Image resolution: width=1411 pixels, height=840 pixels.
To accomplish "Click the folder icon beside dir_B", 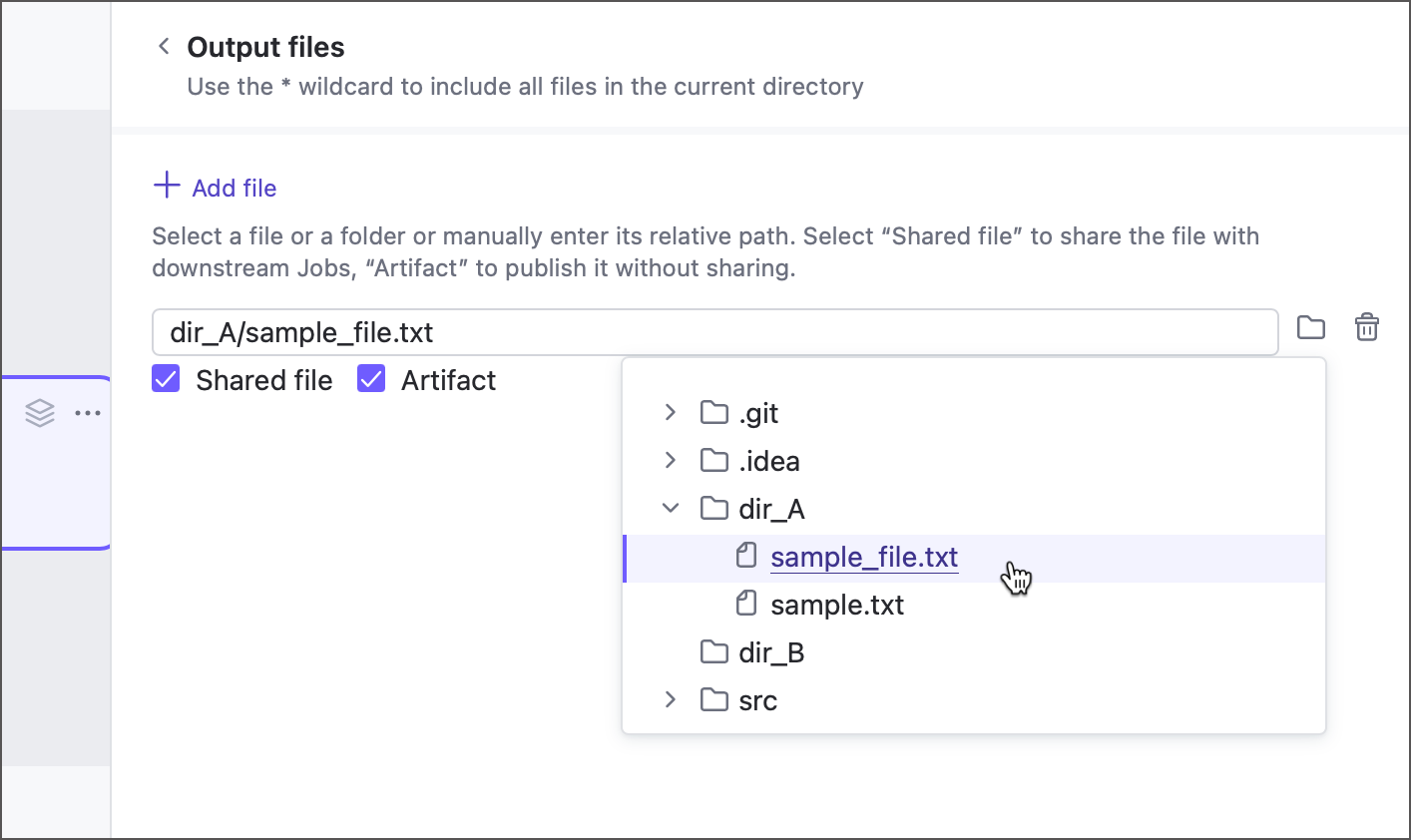I will click(x=714, y=651).
